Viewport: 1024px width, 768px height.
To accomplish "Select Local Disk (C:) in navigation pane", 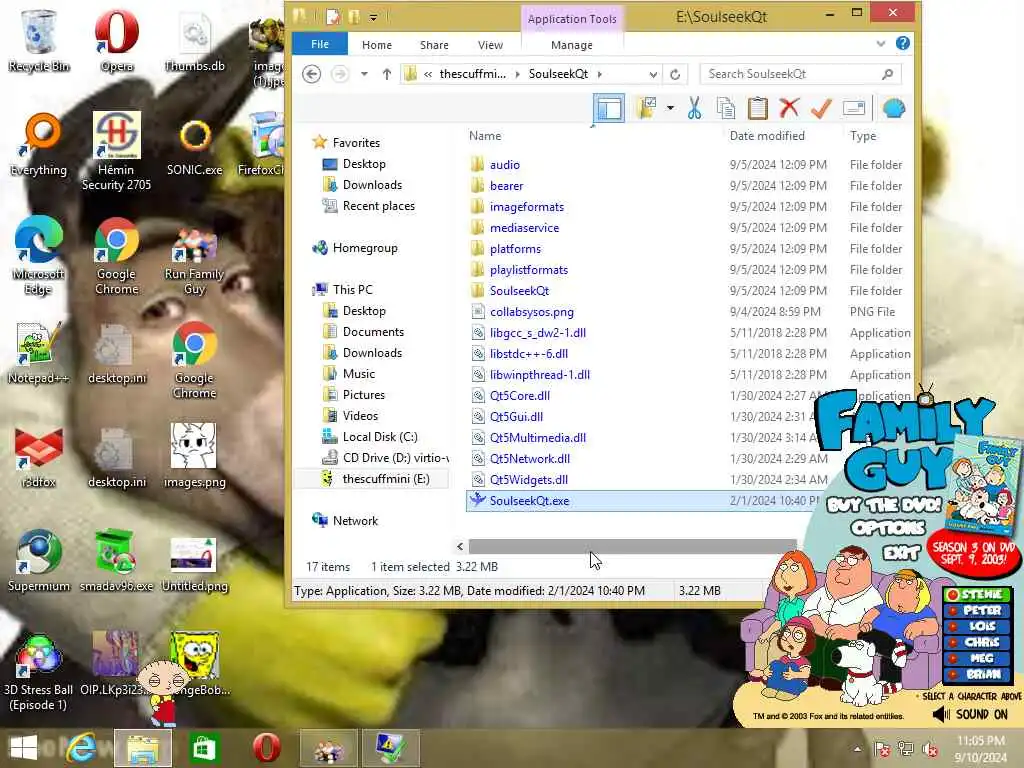I will click(380, 437).
